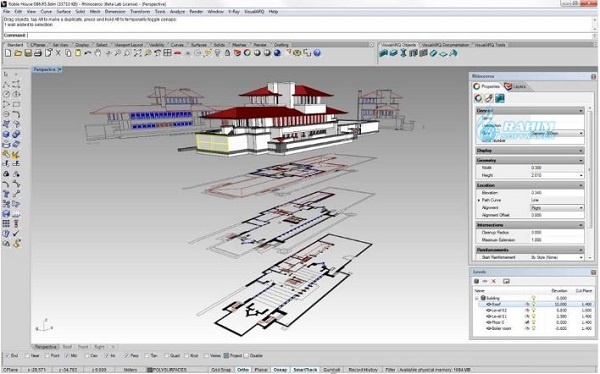Click the Open file folder icon

[x=18, y=53]
